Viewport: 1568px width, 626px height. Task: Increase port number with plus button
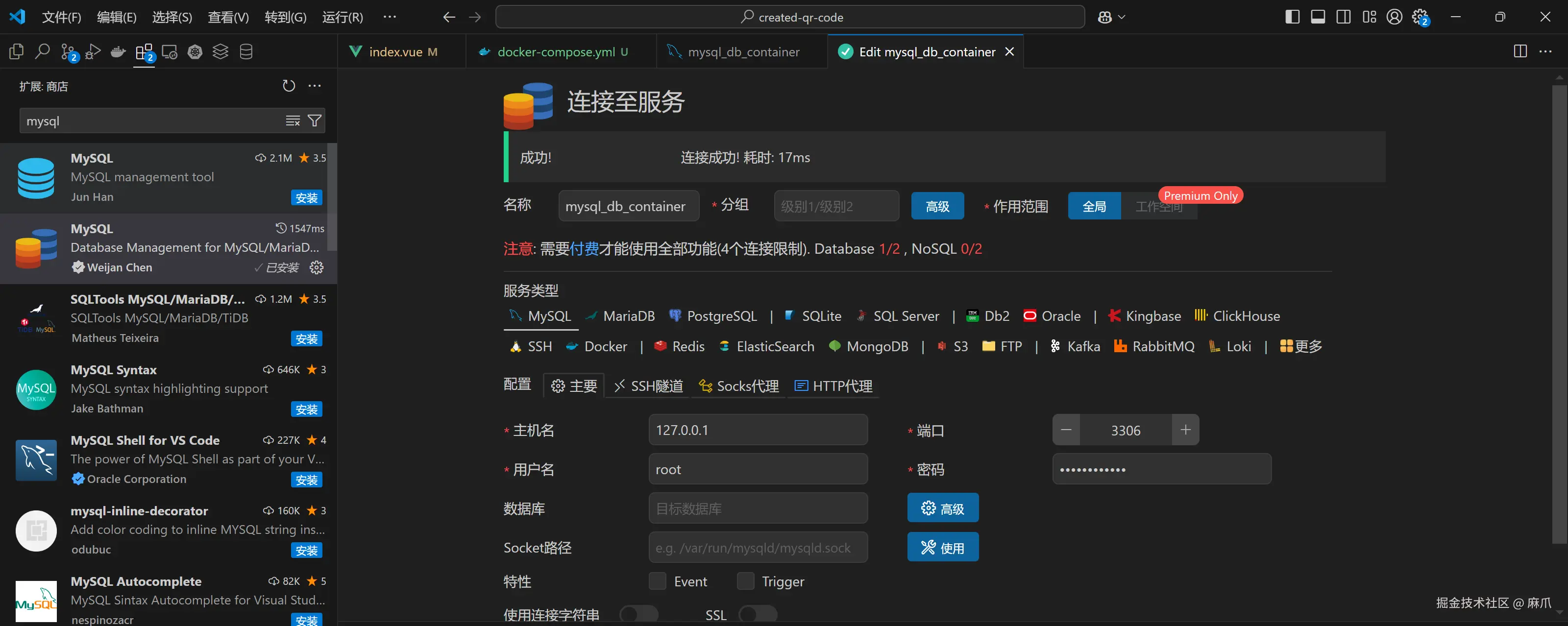(1185, 430)
